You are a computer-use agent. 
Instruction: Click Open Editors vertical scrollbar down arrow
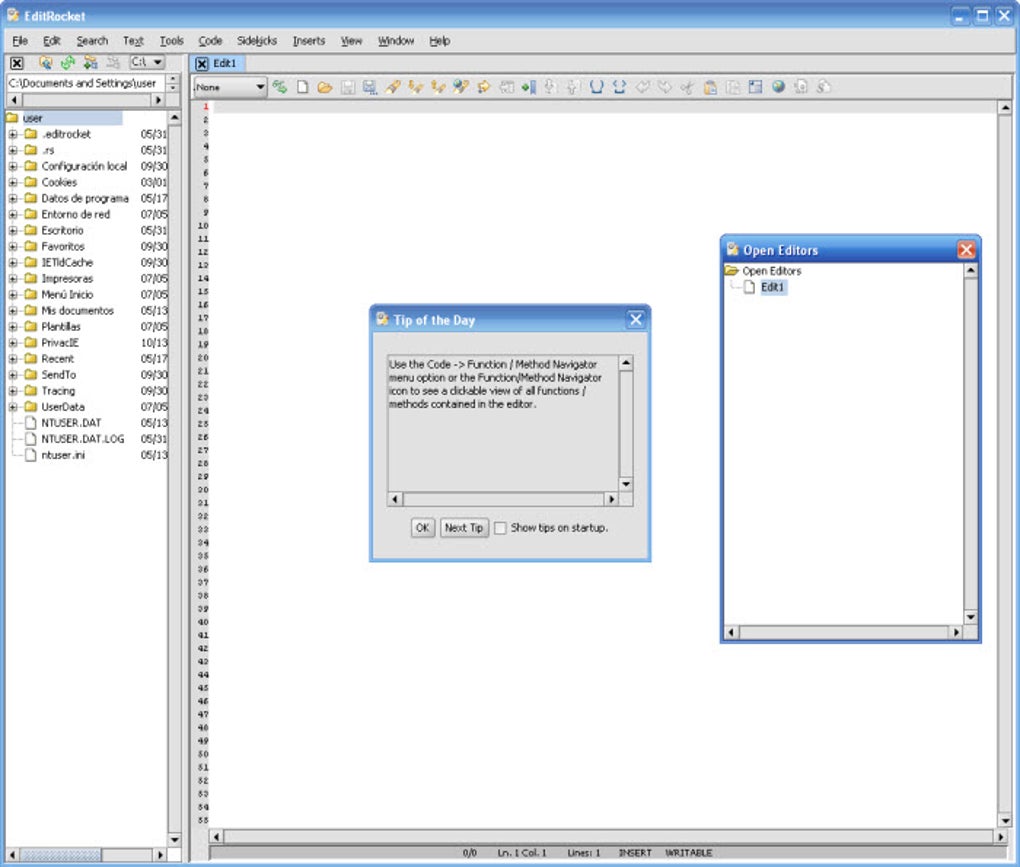(x=970, y=617)
